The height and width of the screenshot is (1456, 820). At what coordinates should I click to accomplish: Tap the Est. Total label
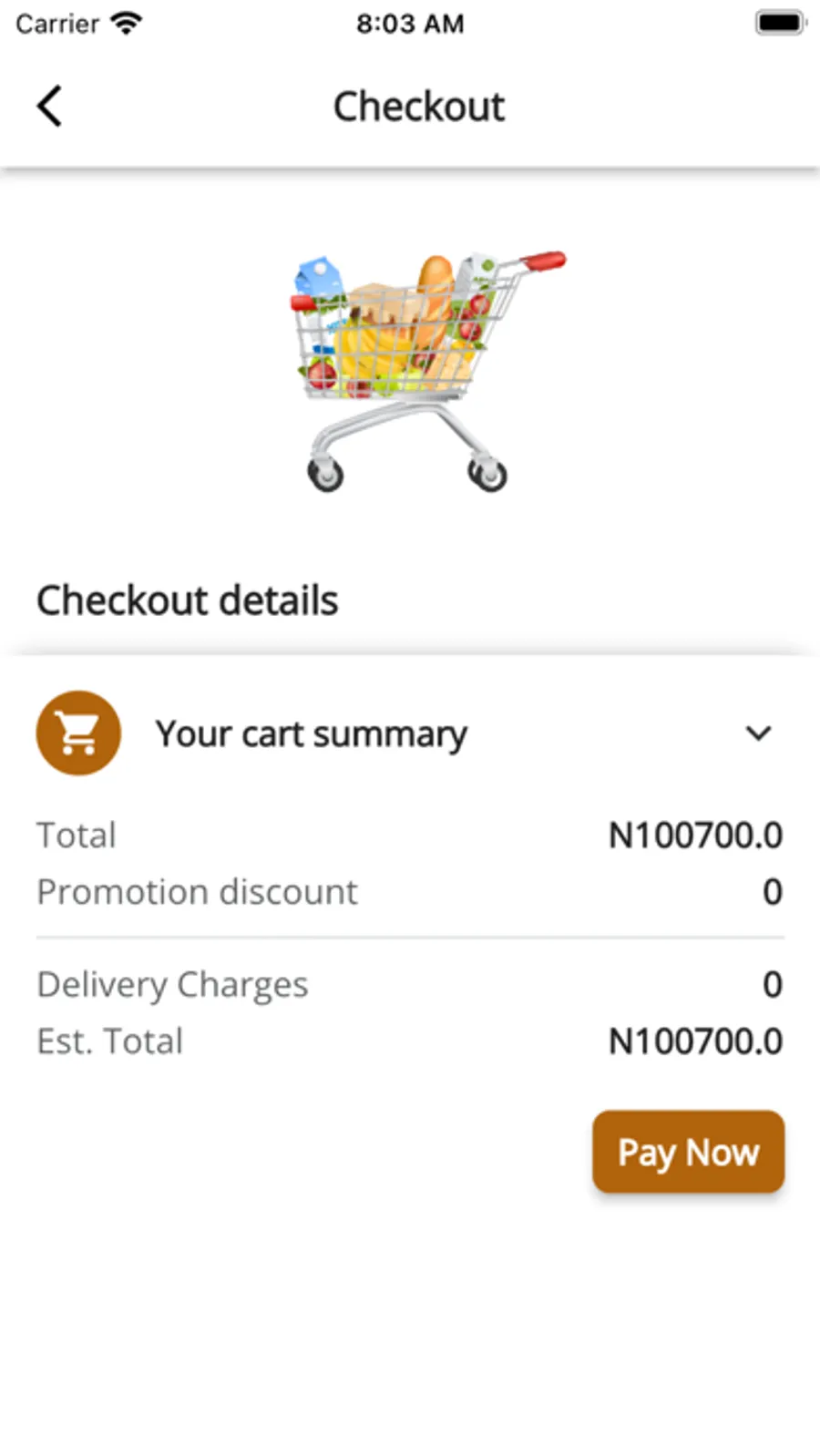(109, 1041)
